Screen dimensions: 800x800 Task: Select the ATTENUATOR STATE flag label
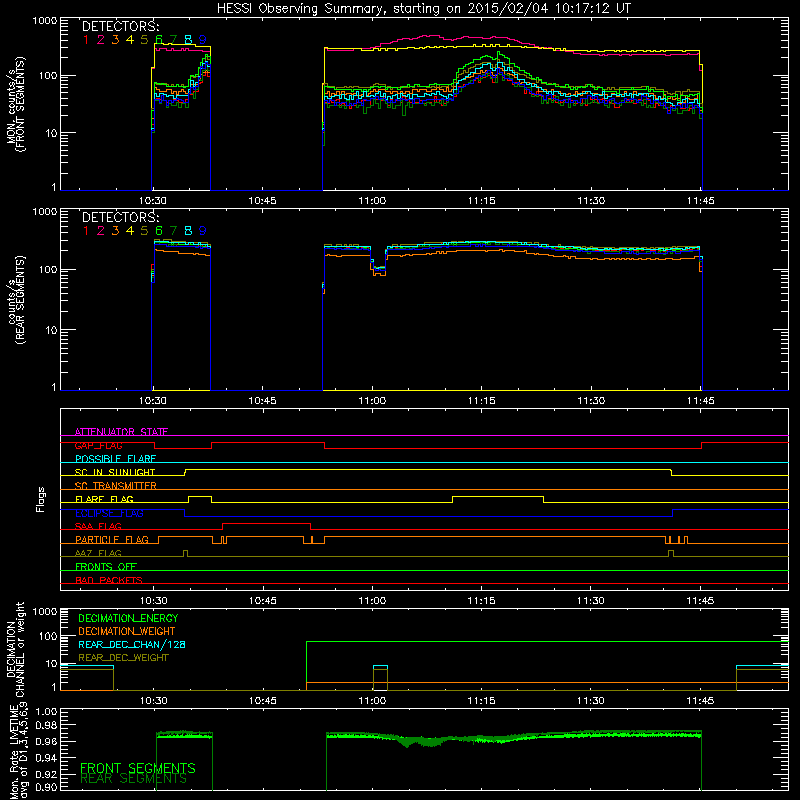[x=121, y=432]
